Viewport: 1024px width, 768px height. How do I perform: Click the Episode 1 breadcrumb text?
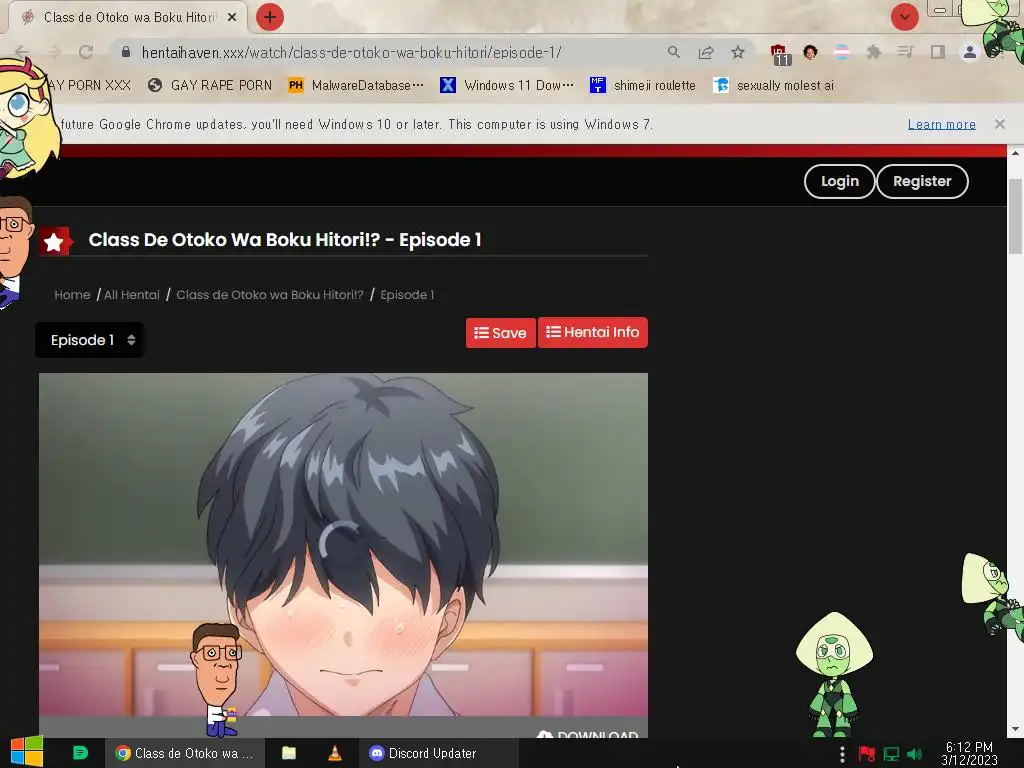pyautogui.click(x=407, y=295)
